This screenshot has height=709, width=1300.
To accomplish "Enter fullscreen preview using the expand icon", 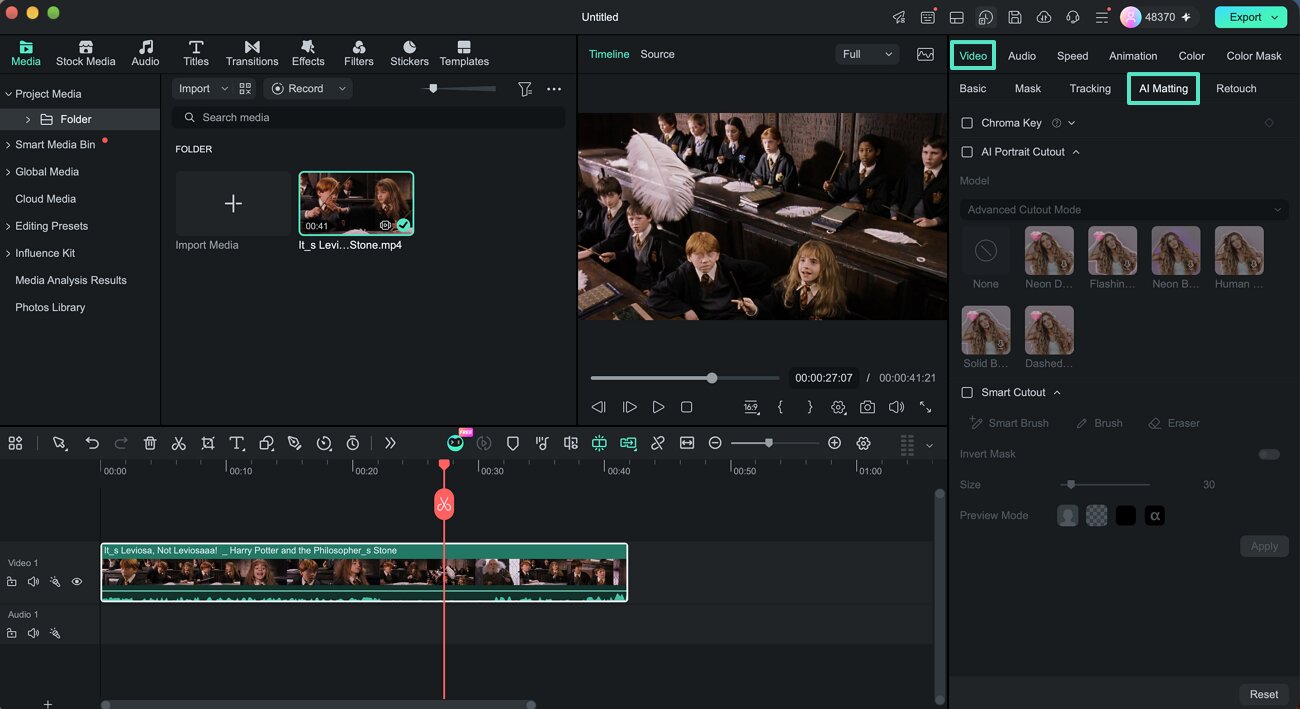I will (925, 407).
